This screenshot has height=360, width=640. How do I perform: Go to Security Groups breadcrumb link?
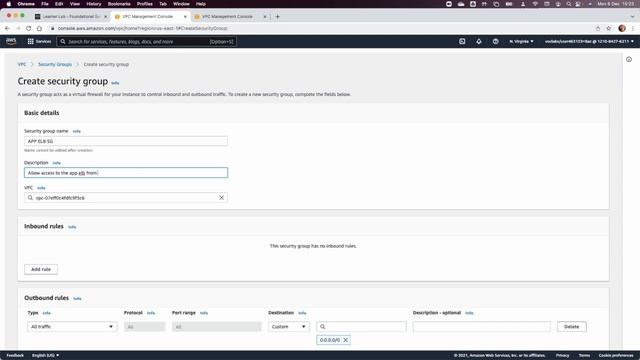click(55, 64)
